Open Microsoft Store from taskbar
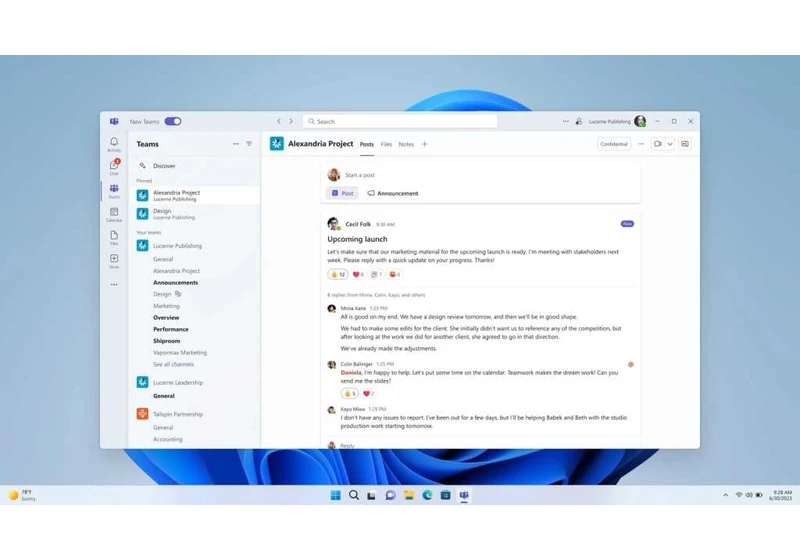 pyautogui.click(x=445, y=495)
